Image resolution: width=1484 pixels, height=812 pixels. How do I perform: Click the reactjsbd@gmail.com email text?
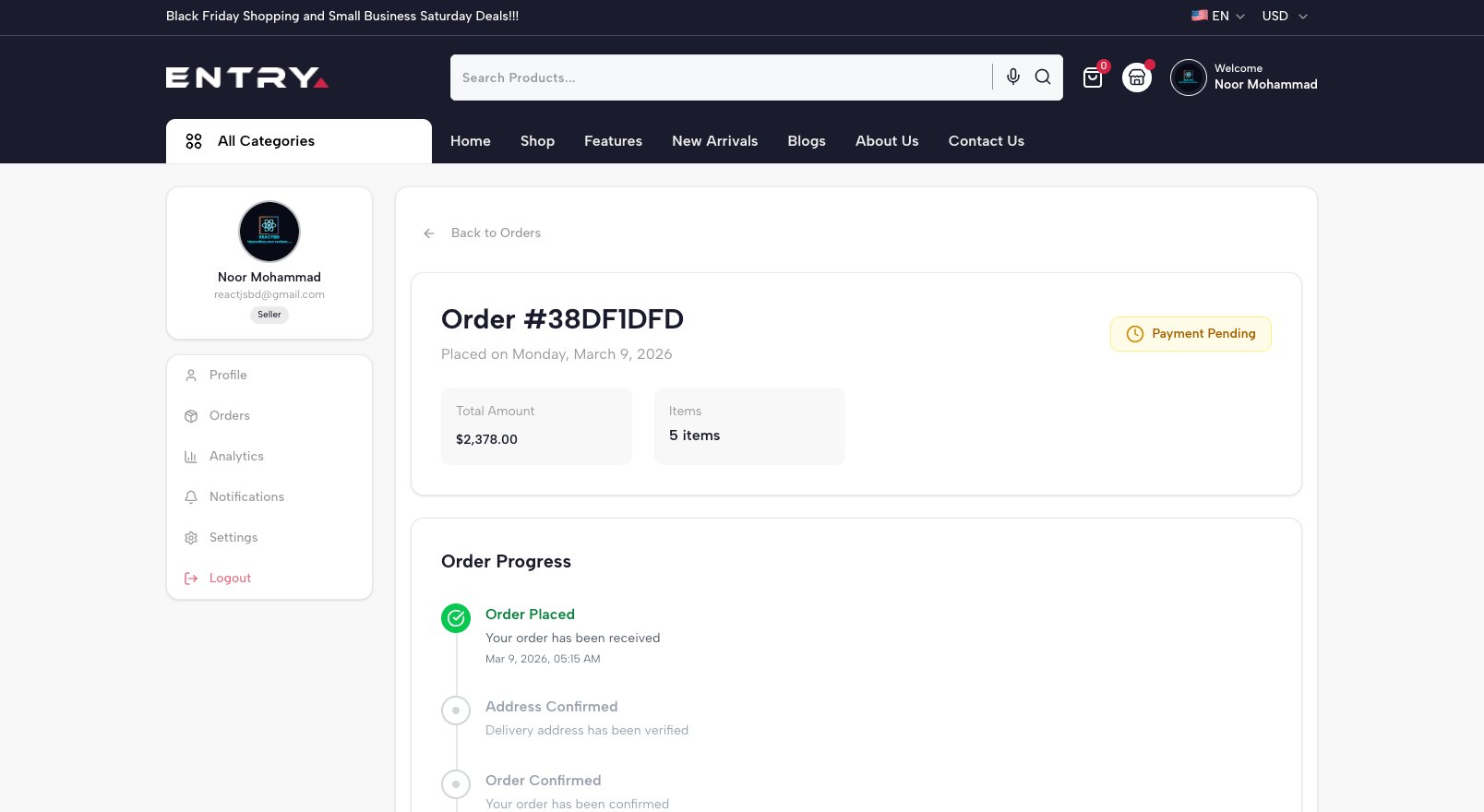tap(269, 295)
